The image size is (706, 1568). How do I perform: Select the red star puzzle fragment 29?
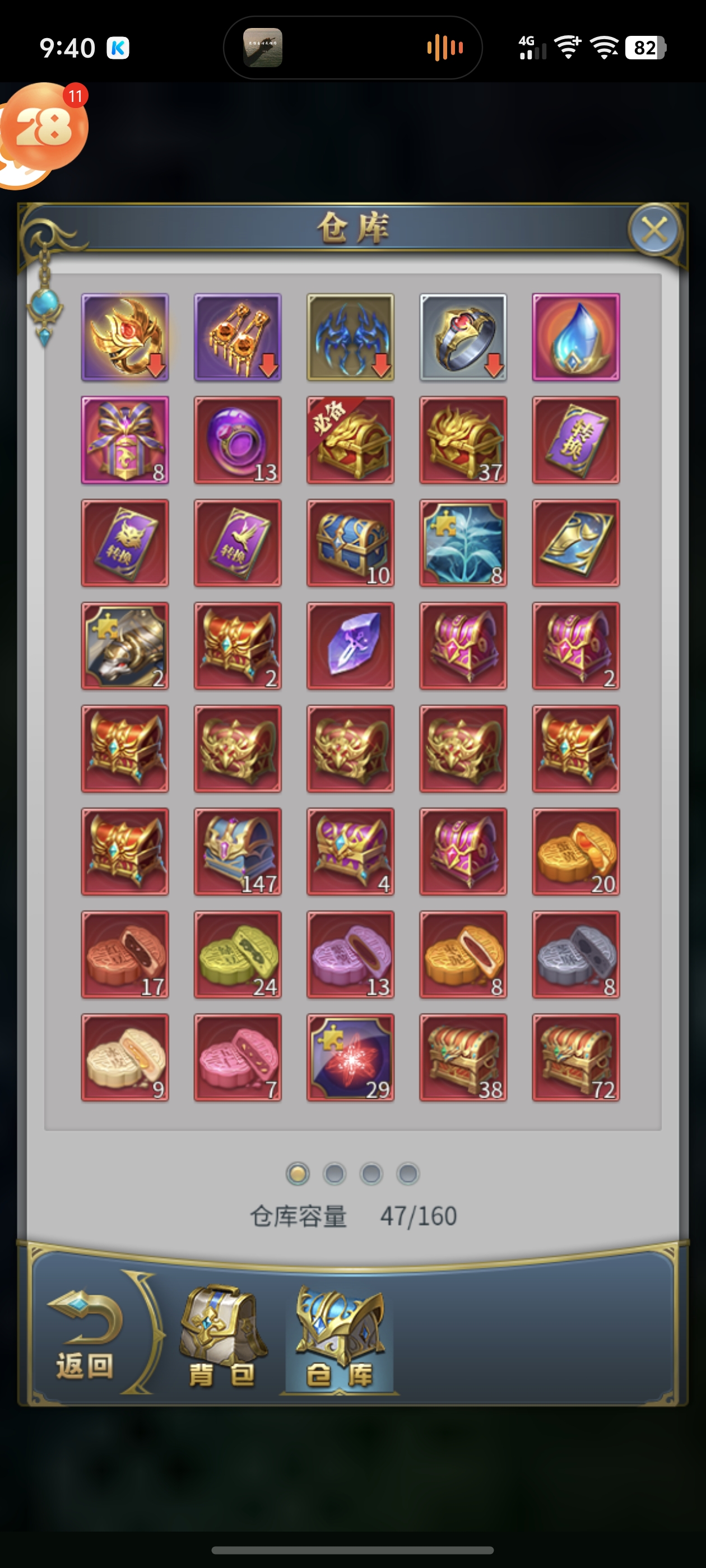click(350, 1057)
